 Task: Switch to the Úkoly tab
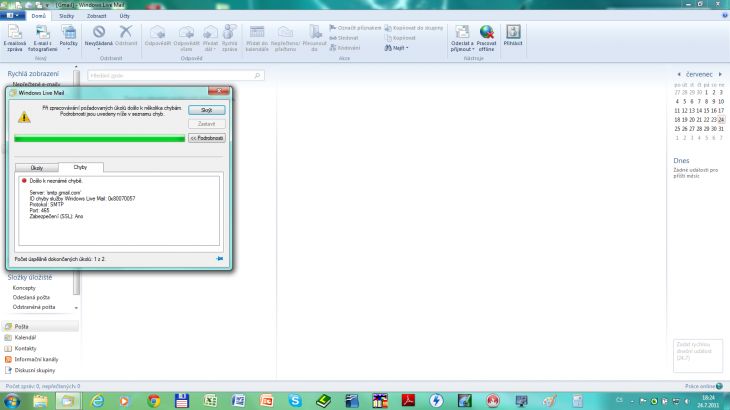pyautogui.click(x=37, y=168)
